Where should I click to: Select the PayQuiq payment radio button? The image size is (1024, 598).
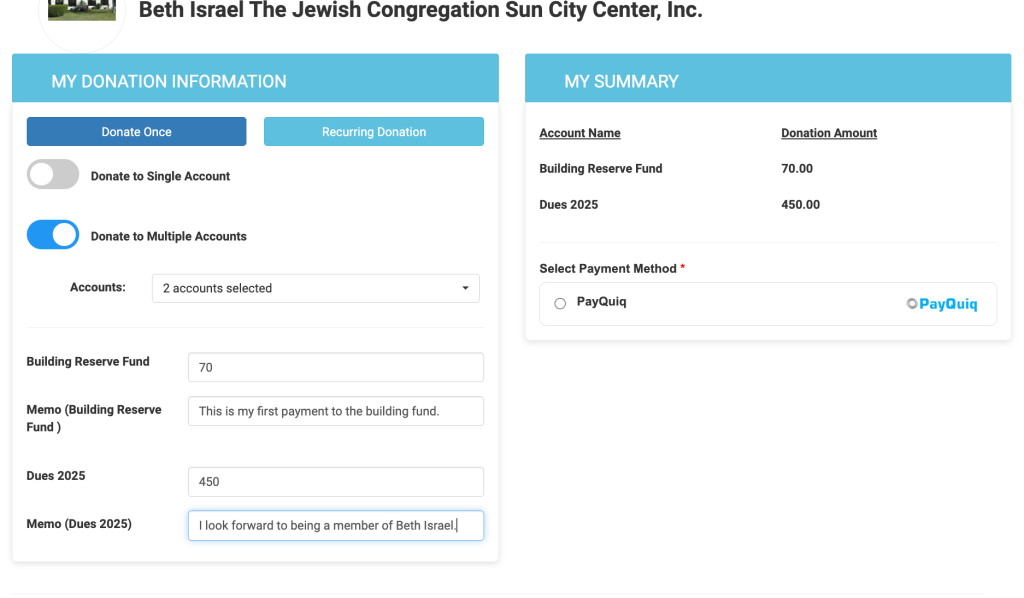click(560, 303)
